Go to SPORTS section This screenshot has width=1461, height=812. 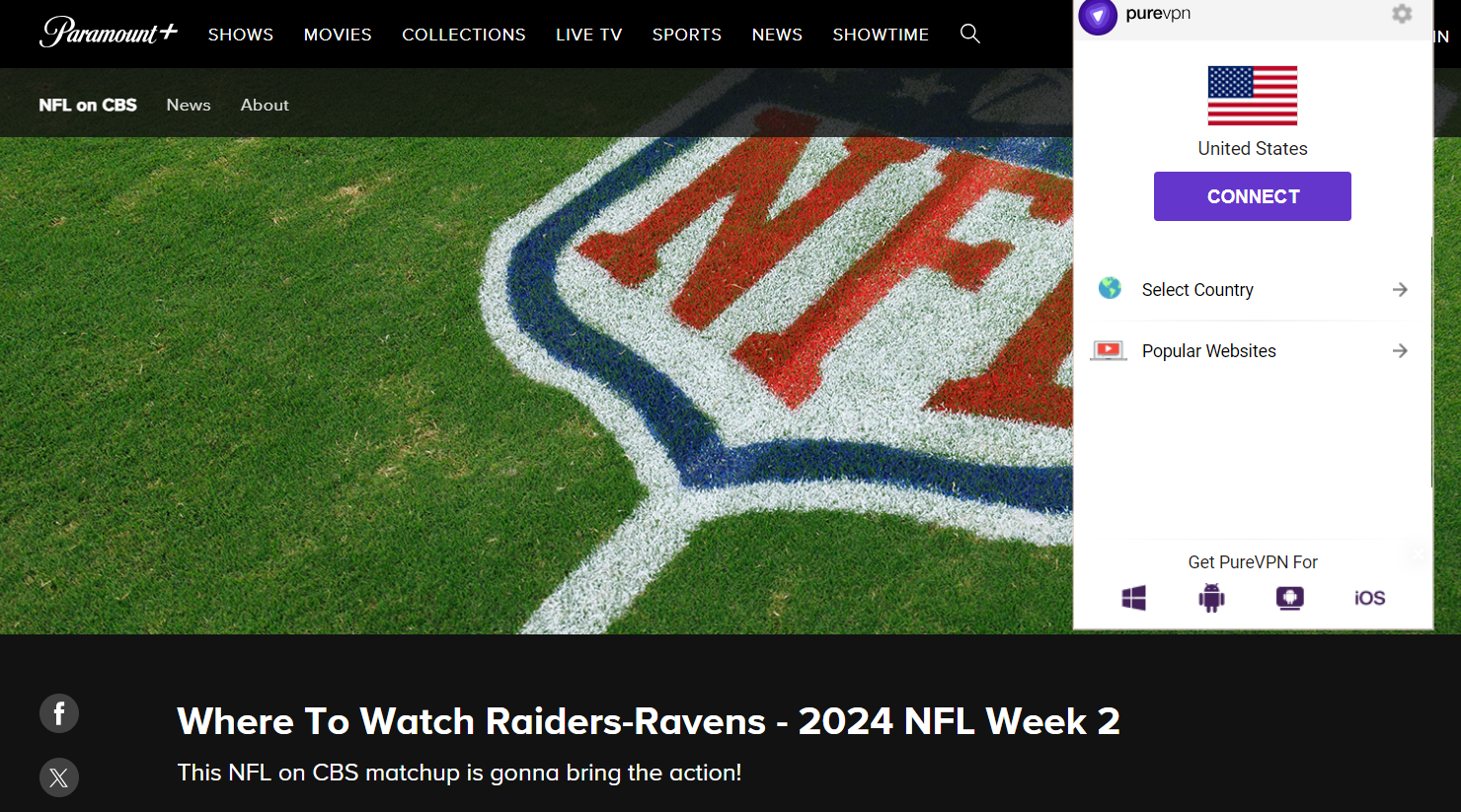coord(687,35)
